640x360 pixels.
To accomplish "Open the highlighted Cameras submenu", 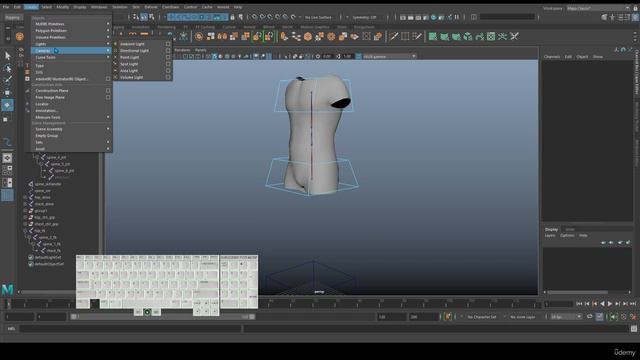I will tap(71, 51).
